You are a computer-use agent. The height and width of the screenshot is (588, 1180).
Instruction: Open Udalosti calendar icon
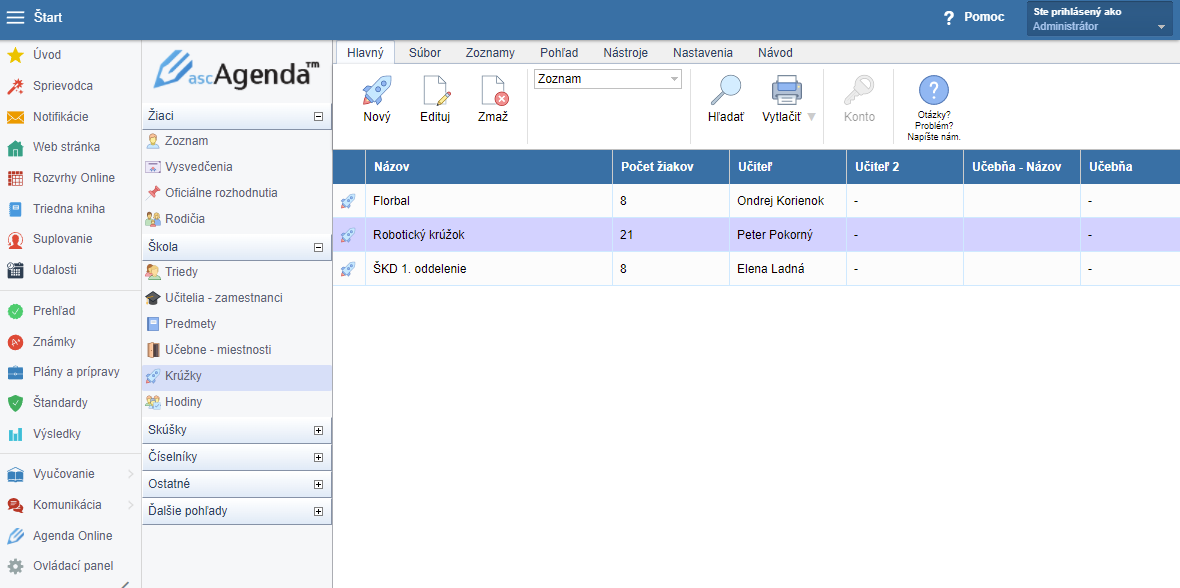click(x=15, y=270)
